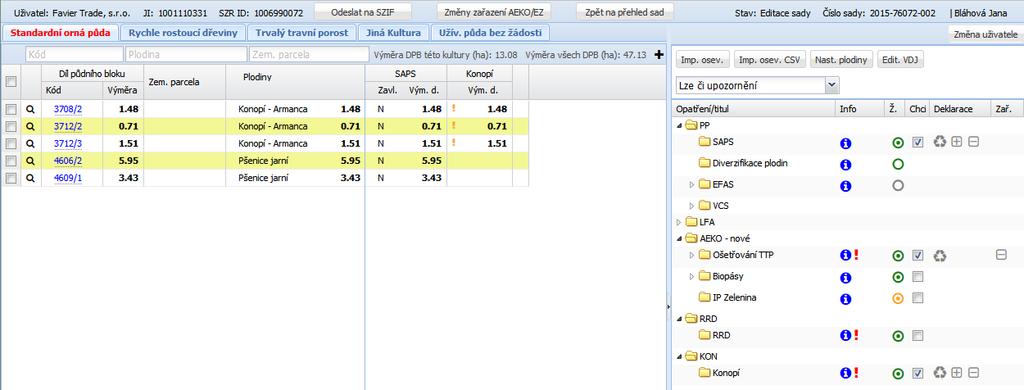Collapse the AEKO - nové node
The image size is (1024, 390).
click(680, 239)
